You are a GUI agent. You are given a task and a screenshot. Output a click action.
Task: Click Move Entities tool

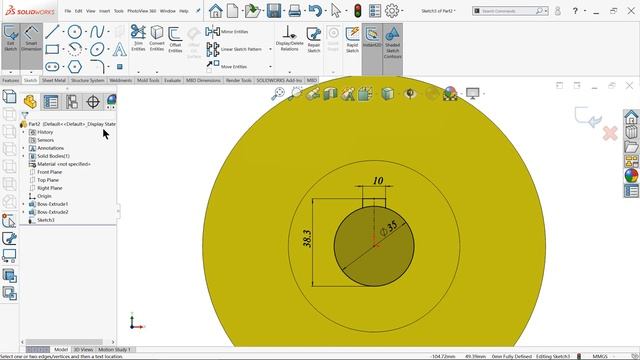click(x=227, y=66)
